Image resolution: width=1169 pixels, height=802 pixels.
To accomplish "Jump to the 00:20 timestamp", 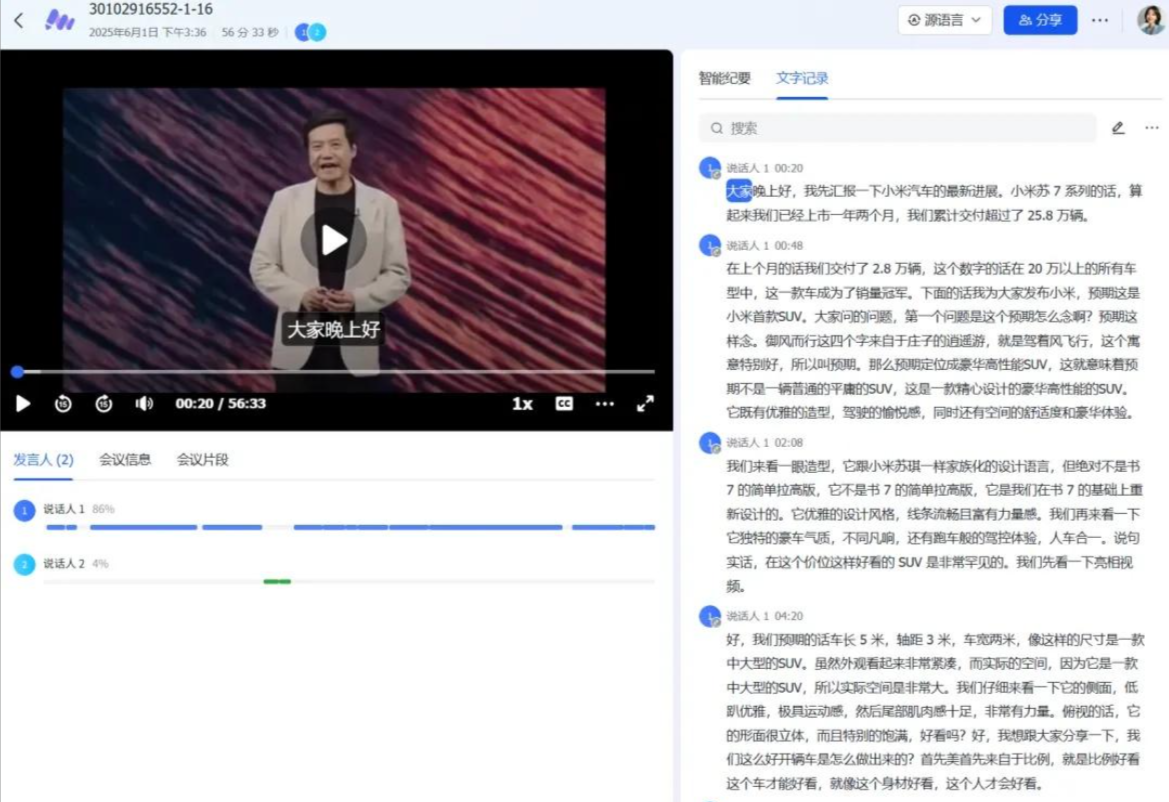I will 789,168.
